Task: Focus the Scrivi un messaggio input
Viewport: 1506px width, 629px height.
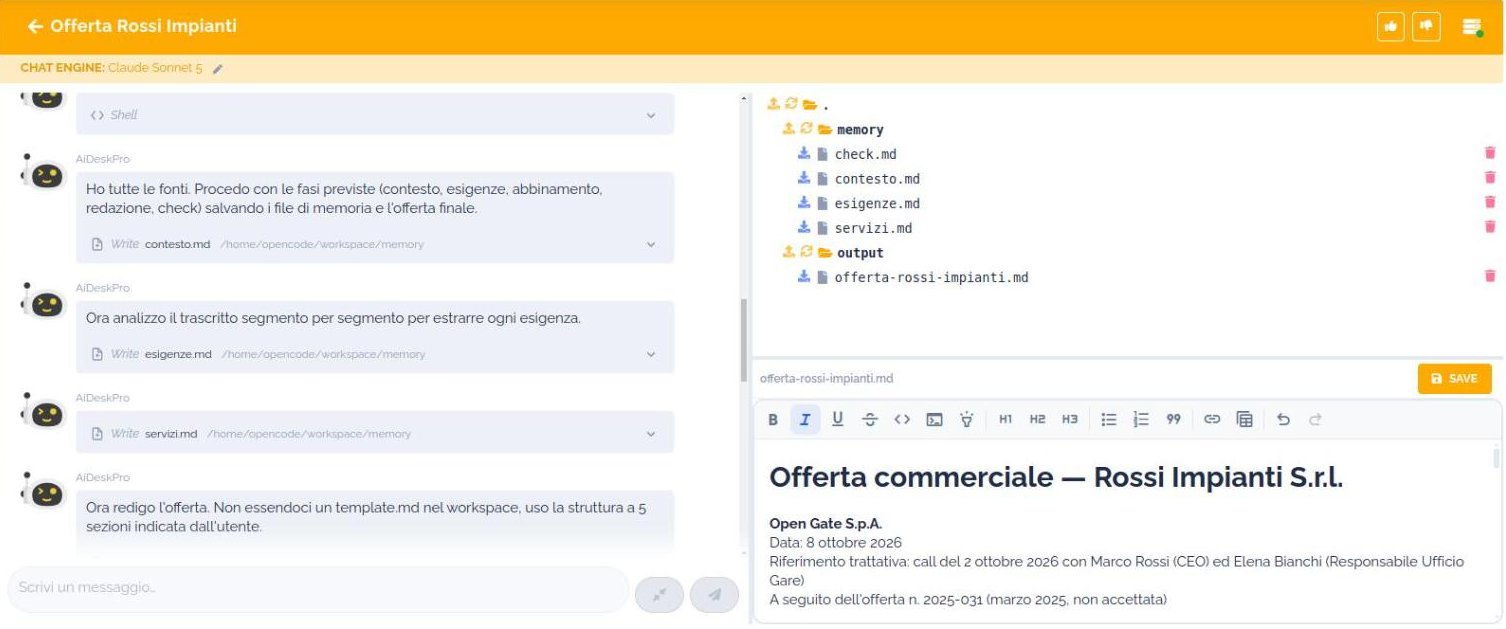Action: tap(318, 588)
